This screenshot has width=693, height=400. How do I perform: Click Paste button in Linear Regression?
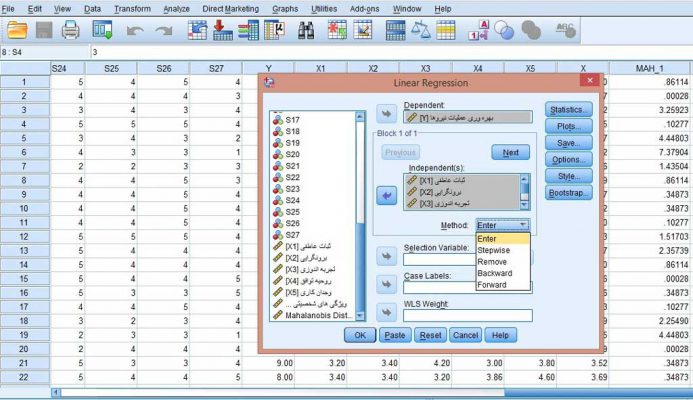[395, 335]
